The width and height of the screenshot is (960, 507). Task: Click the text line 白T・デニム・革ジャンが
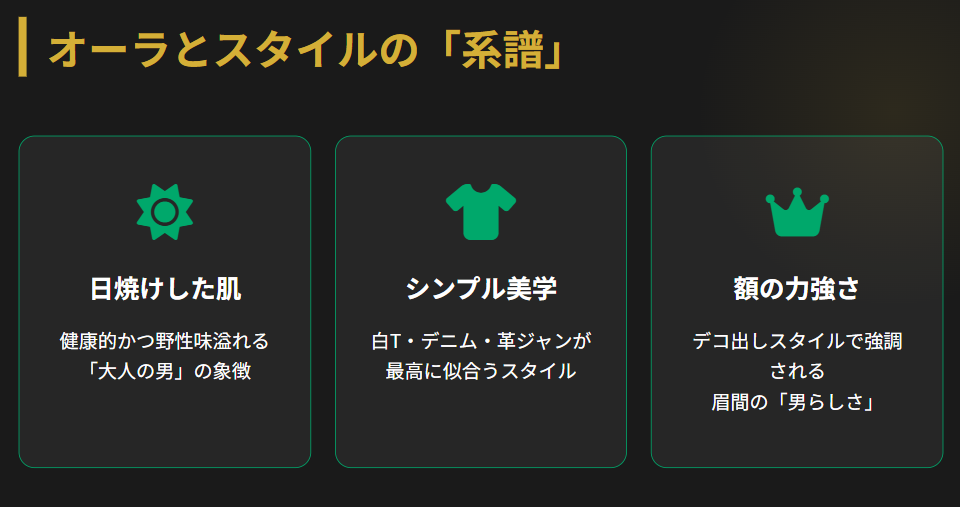pyautogui.click(x=481, y=341)
